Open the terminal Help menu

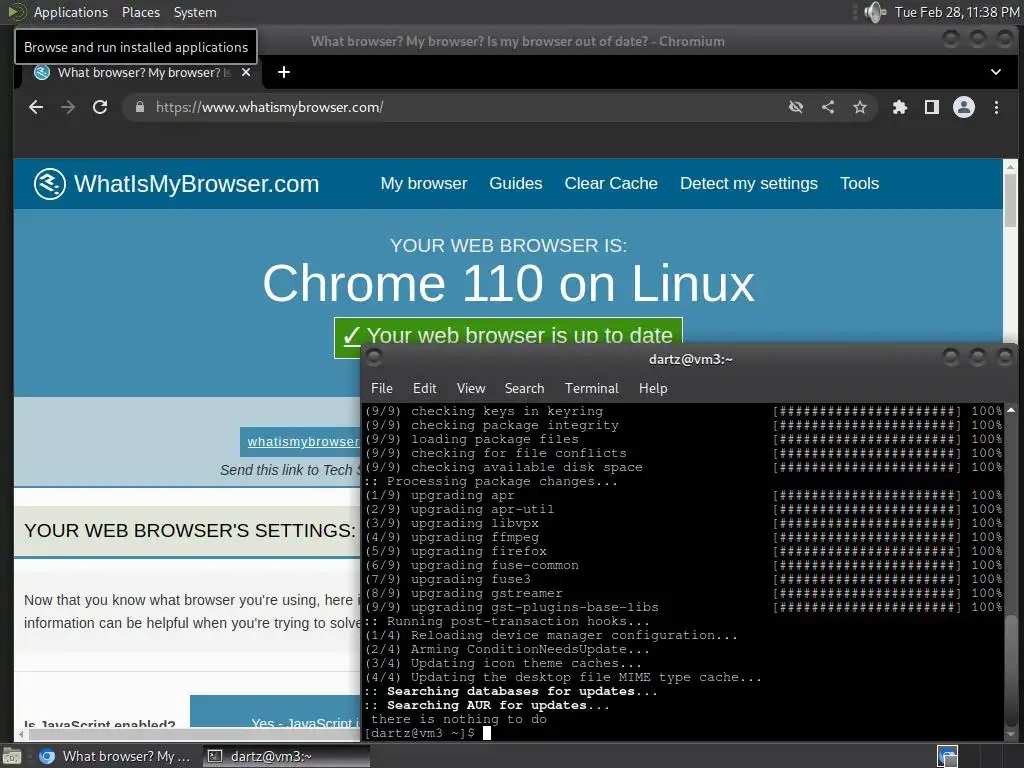653,388
